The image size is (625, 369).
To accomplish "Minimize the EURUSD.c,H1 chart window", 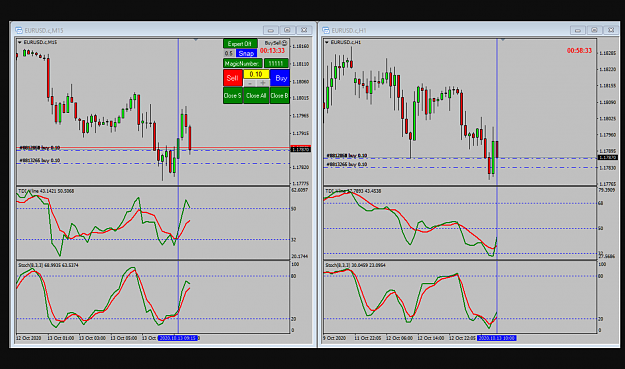I will [x=578, y=30].
